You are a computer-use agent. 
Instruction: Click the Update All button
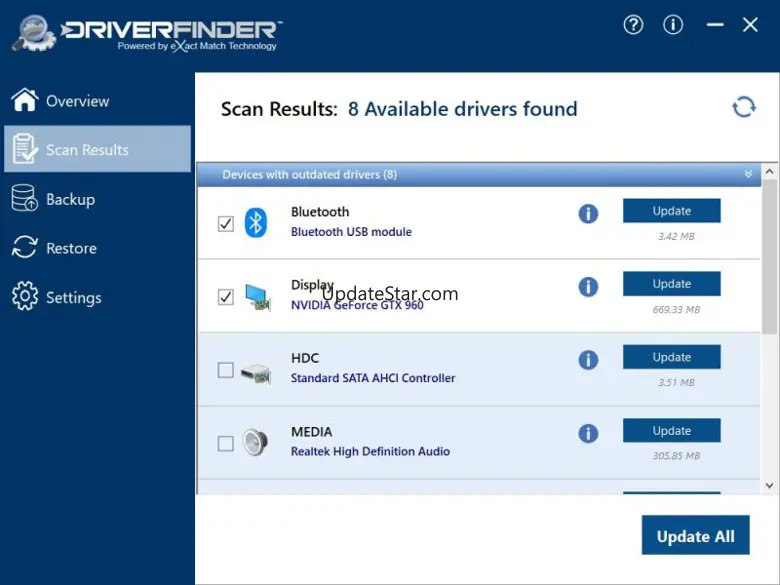695,535
